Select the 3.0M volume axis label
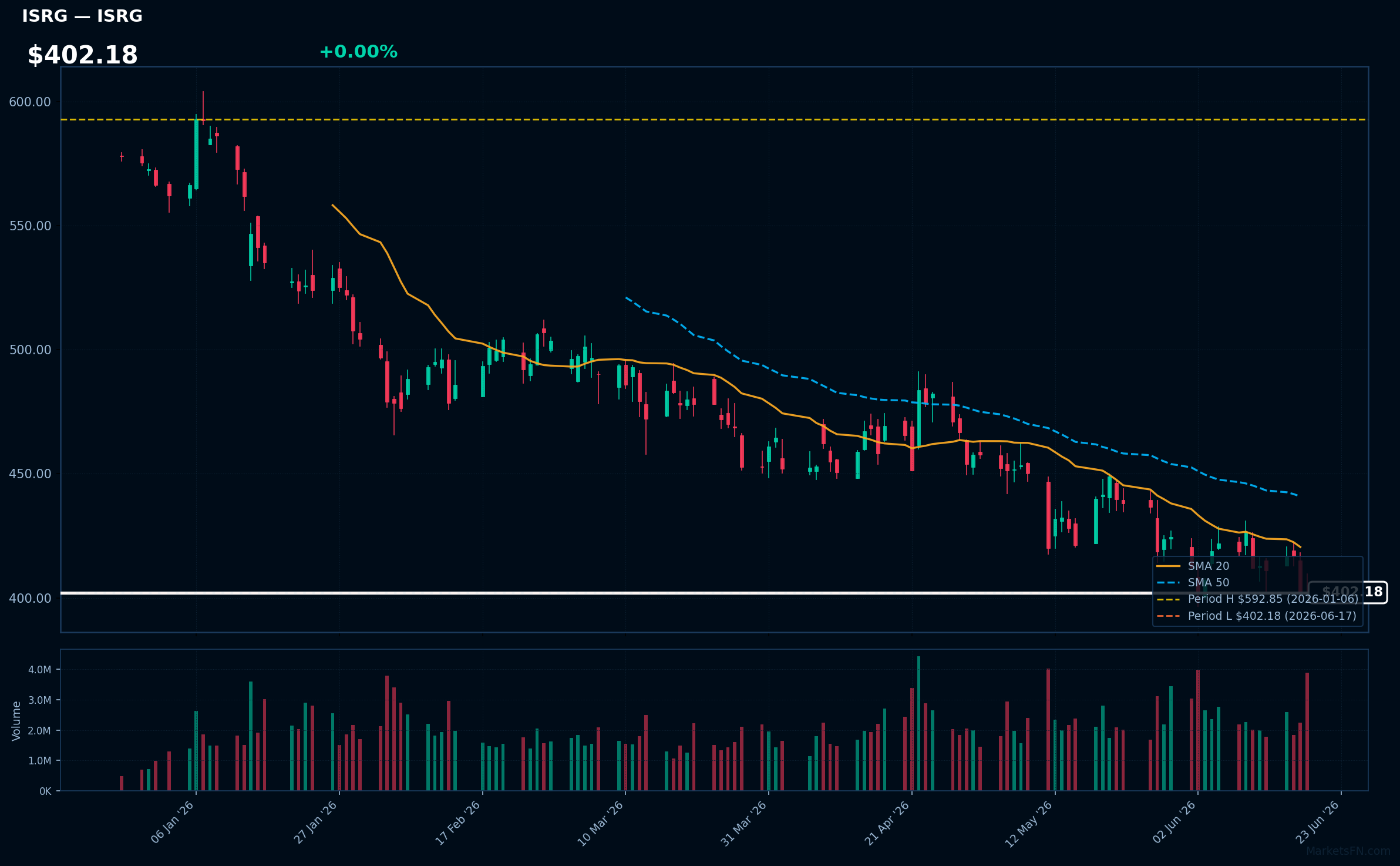1400x866 pixels. click(x=39, y=700)
